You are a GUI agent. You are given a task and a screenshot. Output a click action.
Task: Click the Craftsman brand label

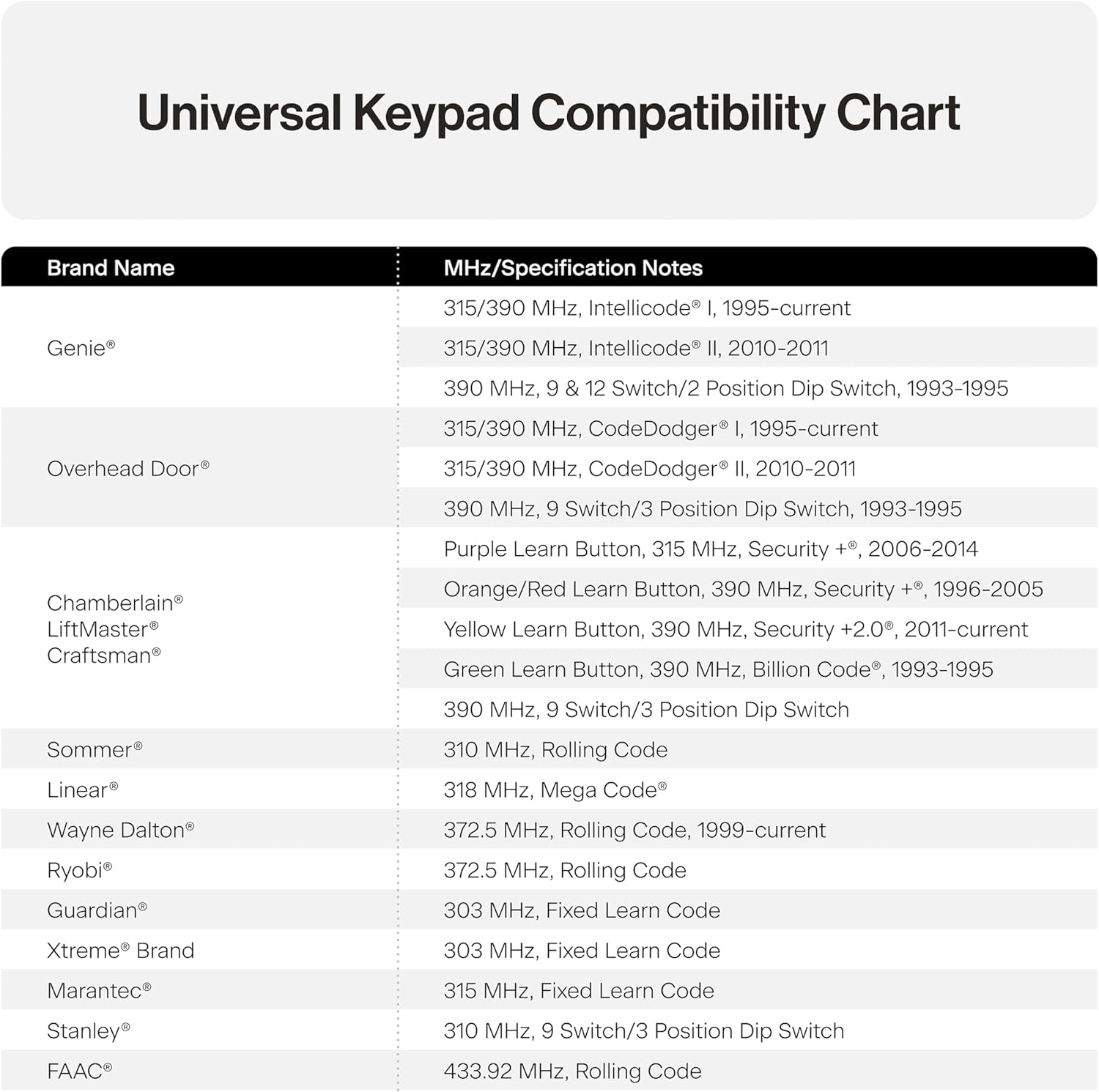[103, 655]
